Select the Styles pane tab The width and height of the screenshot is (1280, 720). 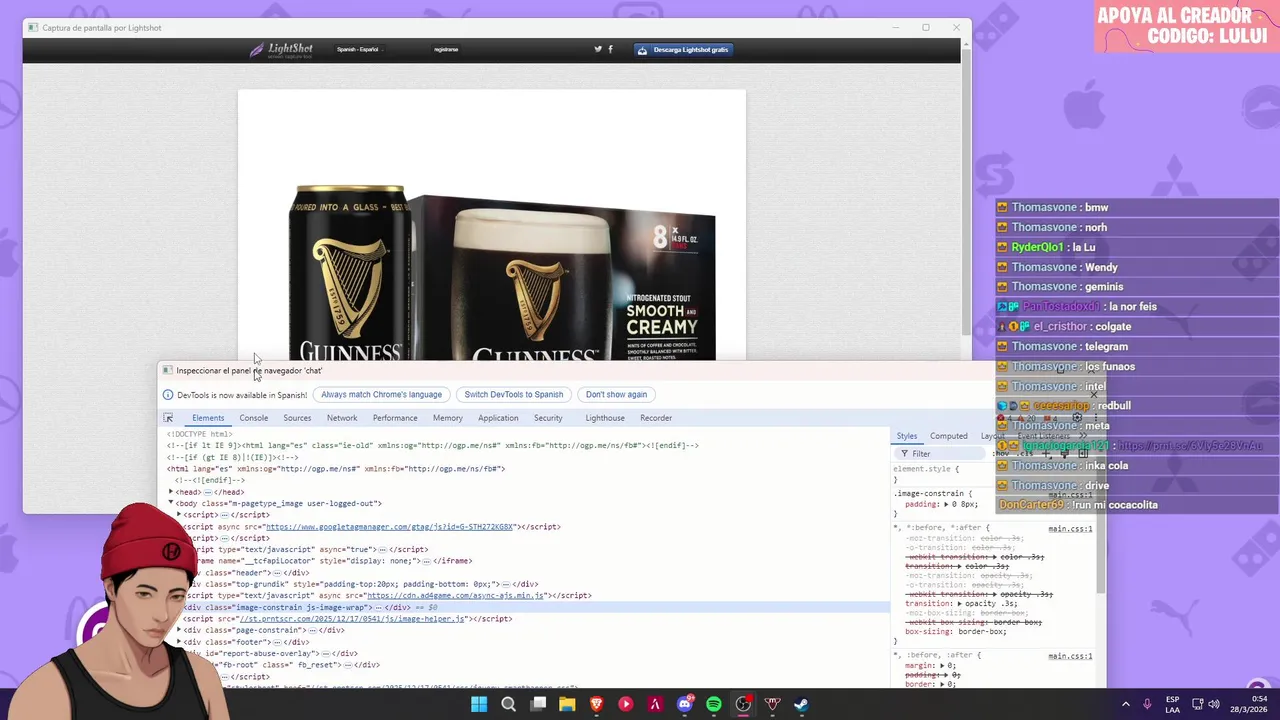pyautogui.click(x=907, y=436)
